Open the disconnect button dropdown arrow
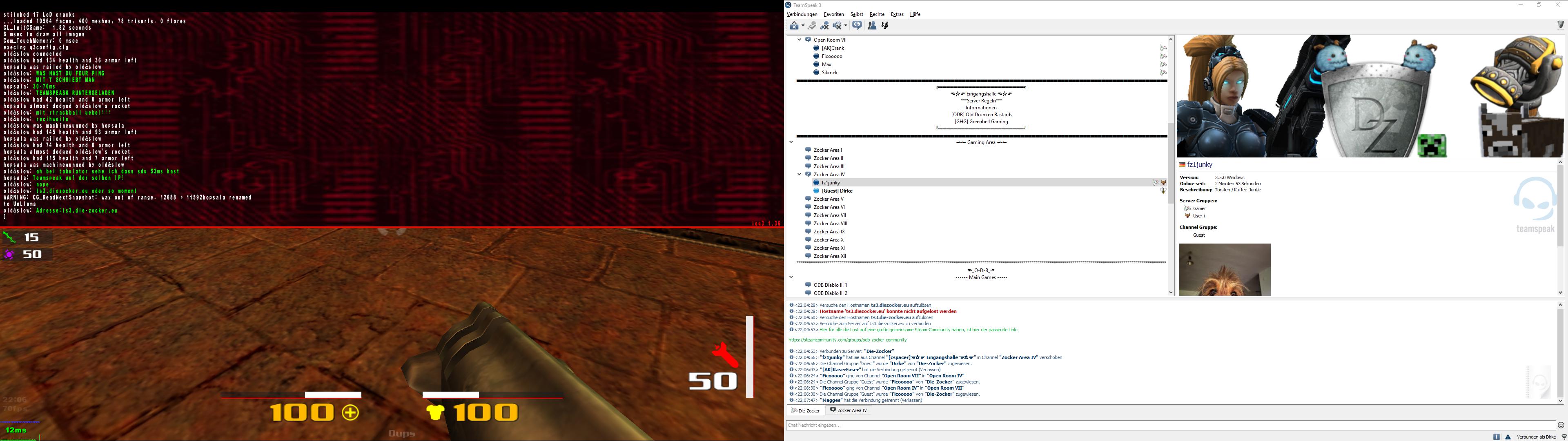Screen dimensions: 1568x441 click(802, 26)
